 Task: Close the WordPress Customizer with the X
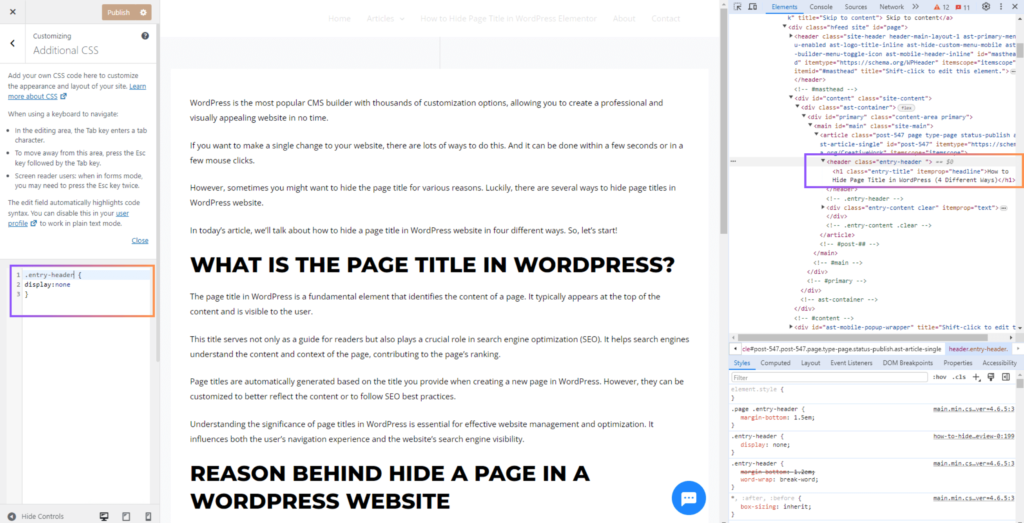coord(12,12)
